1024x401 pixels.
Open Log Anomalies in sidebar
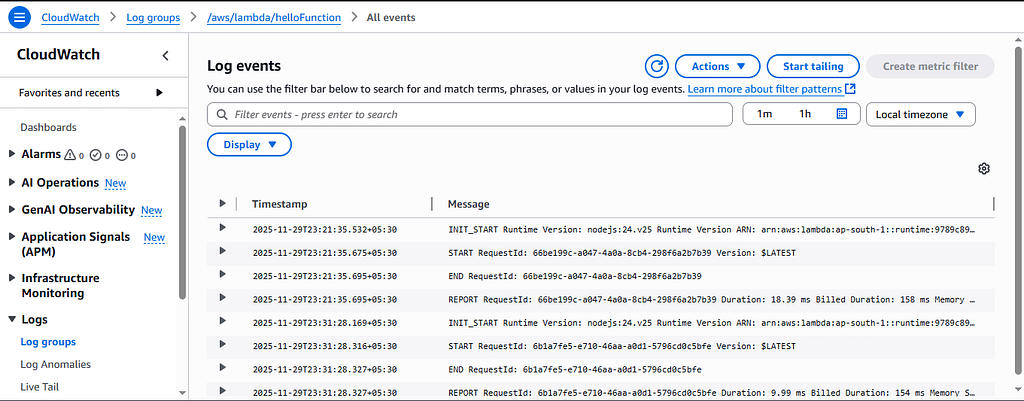[56, 364]
